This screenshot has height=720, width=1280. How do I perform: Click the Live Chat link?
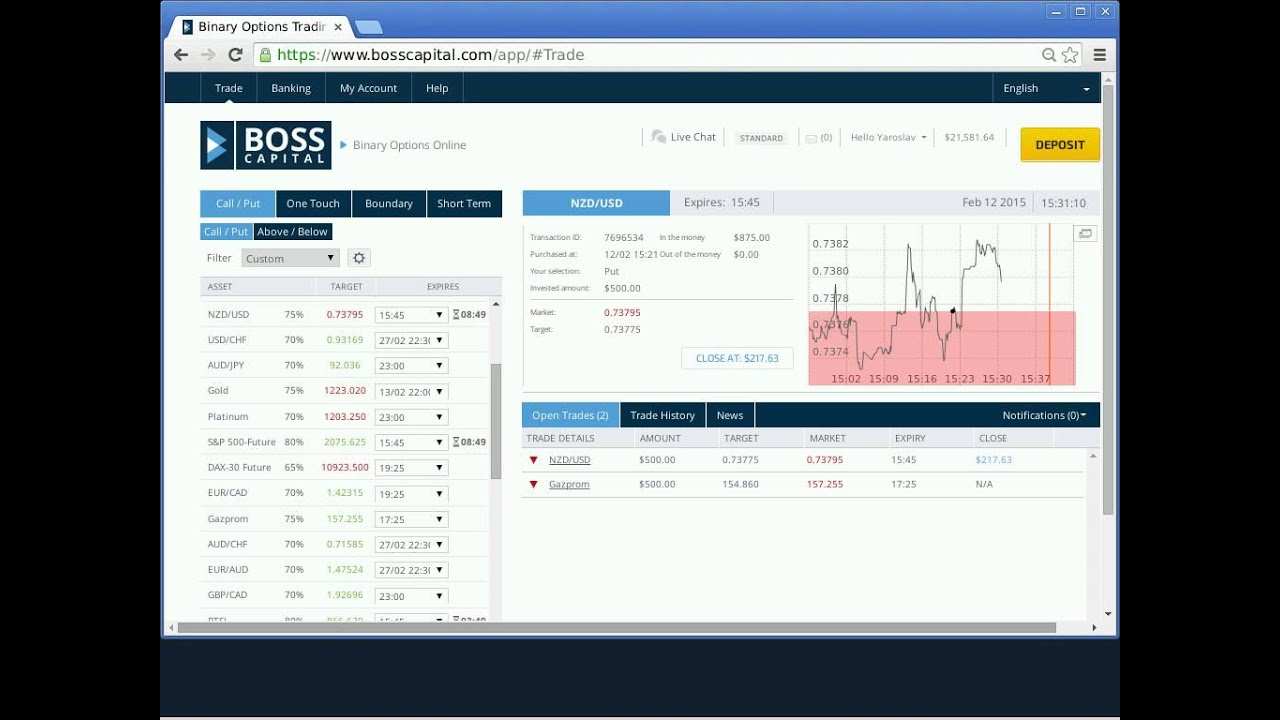(693, 137)
